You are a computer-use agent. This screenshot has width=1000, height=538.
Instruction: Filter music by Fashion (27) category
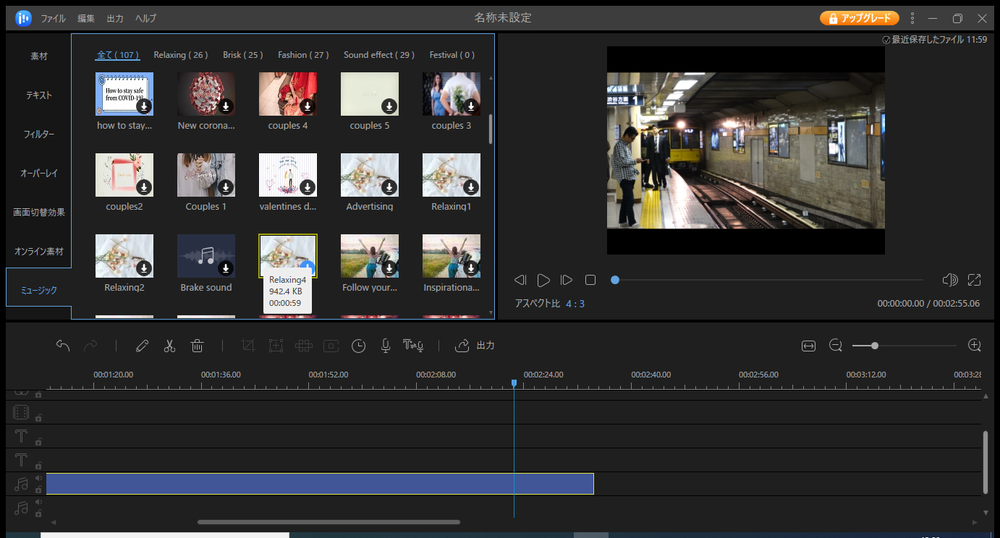304,55
